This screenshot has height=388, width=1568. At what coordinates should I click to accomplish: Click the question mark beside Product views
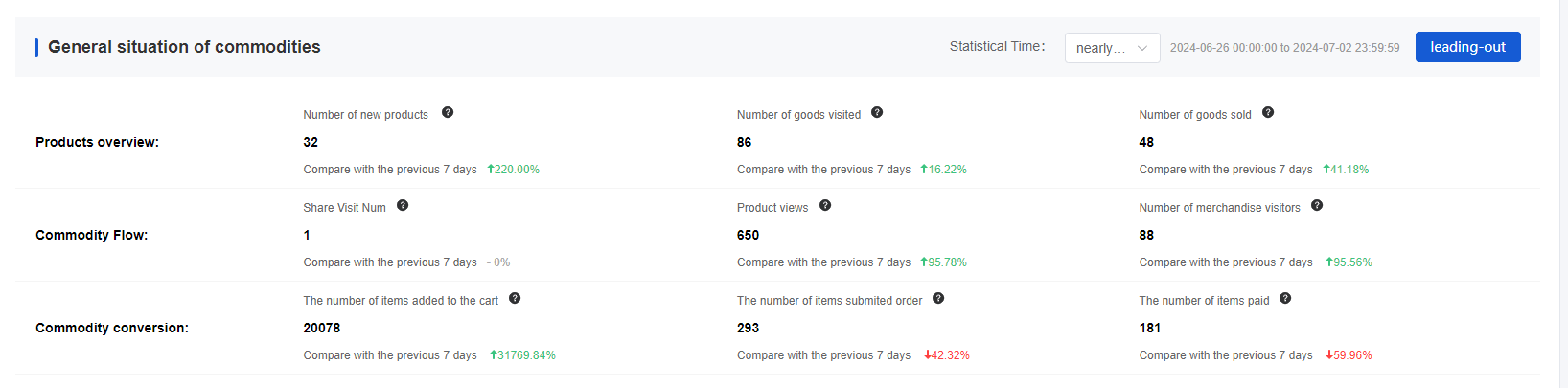825,206
